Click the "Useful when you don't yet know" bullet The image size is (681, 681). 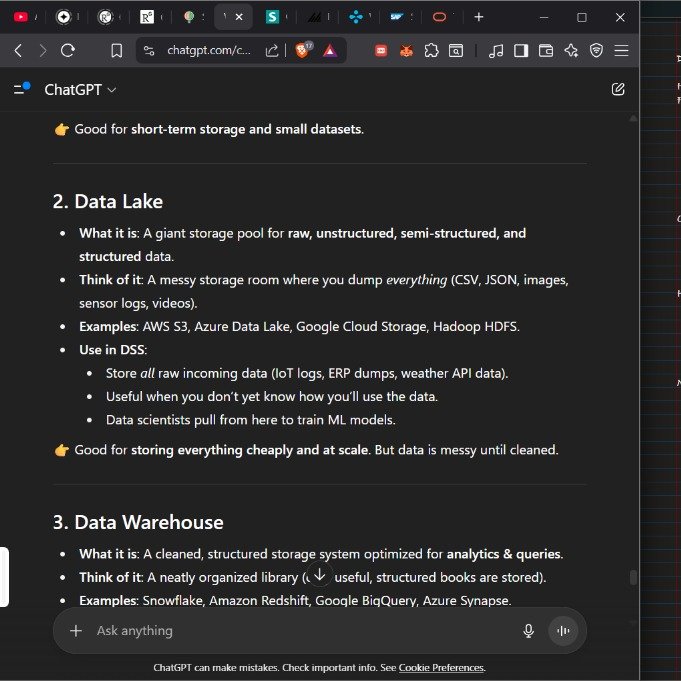(272, 397)
